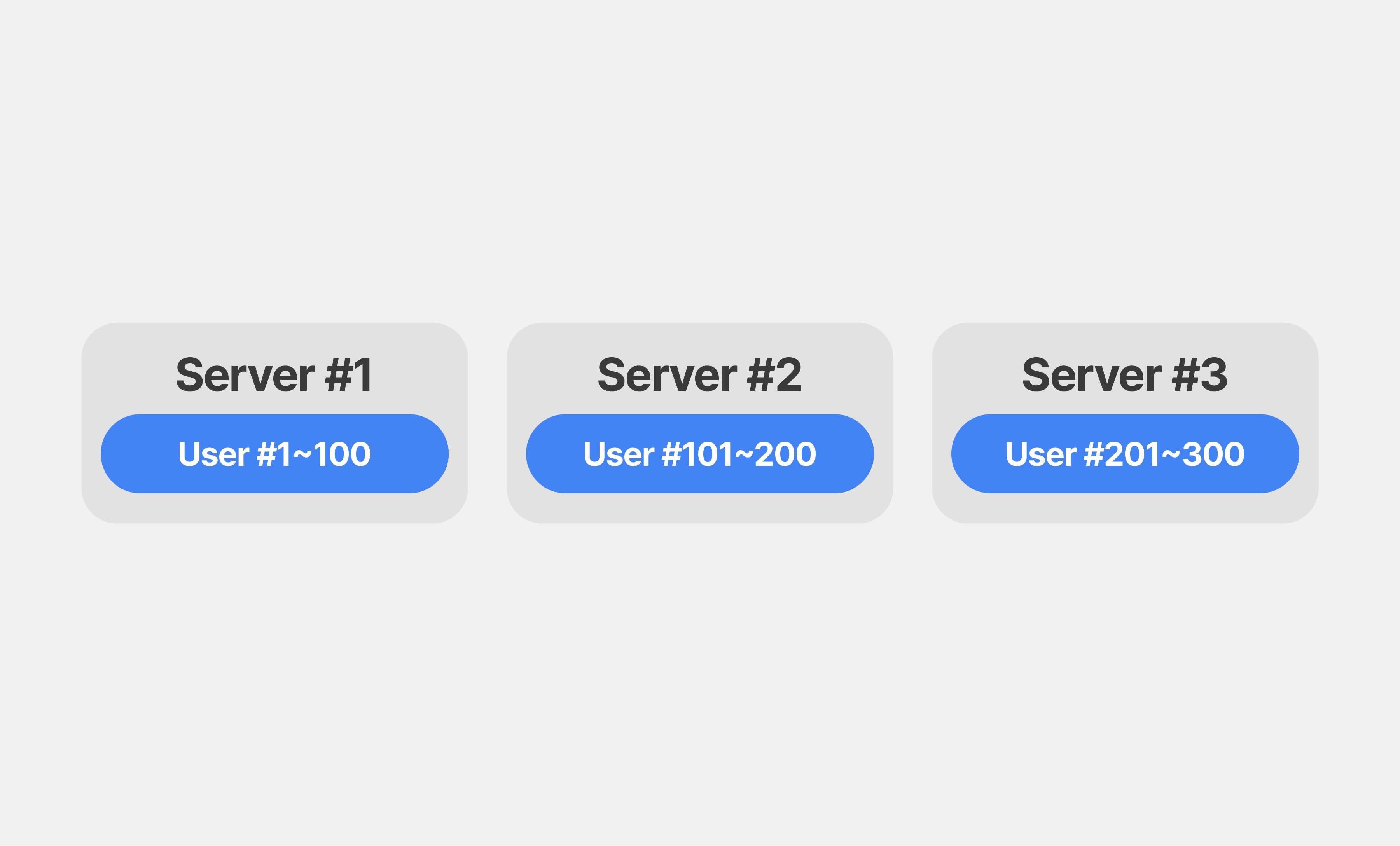Image resolution: width=1400 pixels, height=846 pixels.
Task: Click #101 in the middle blue pill
Action: [x=697, y=454]
